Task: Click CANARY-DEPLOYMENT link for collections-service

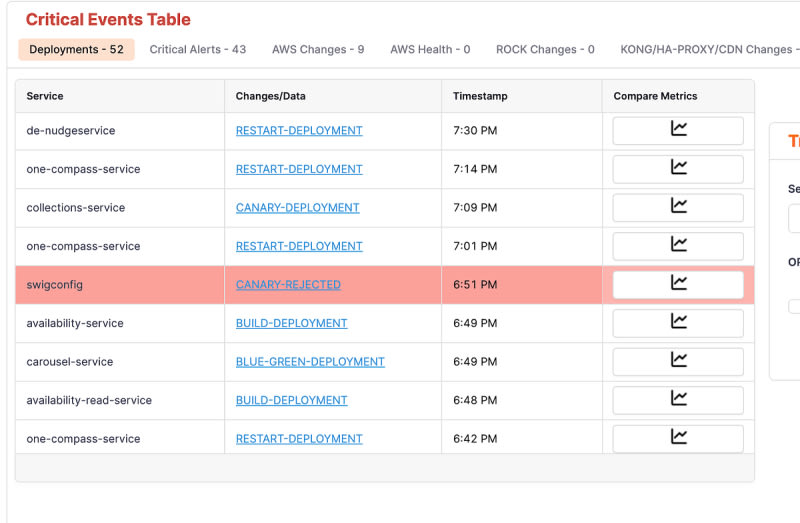Action: coord(297,208)
